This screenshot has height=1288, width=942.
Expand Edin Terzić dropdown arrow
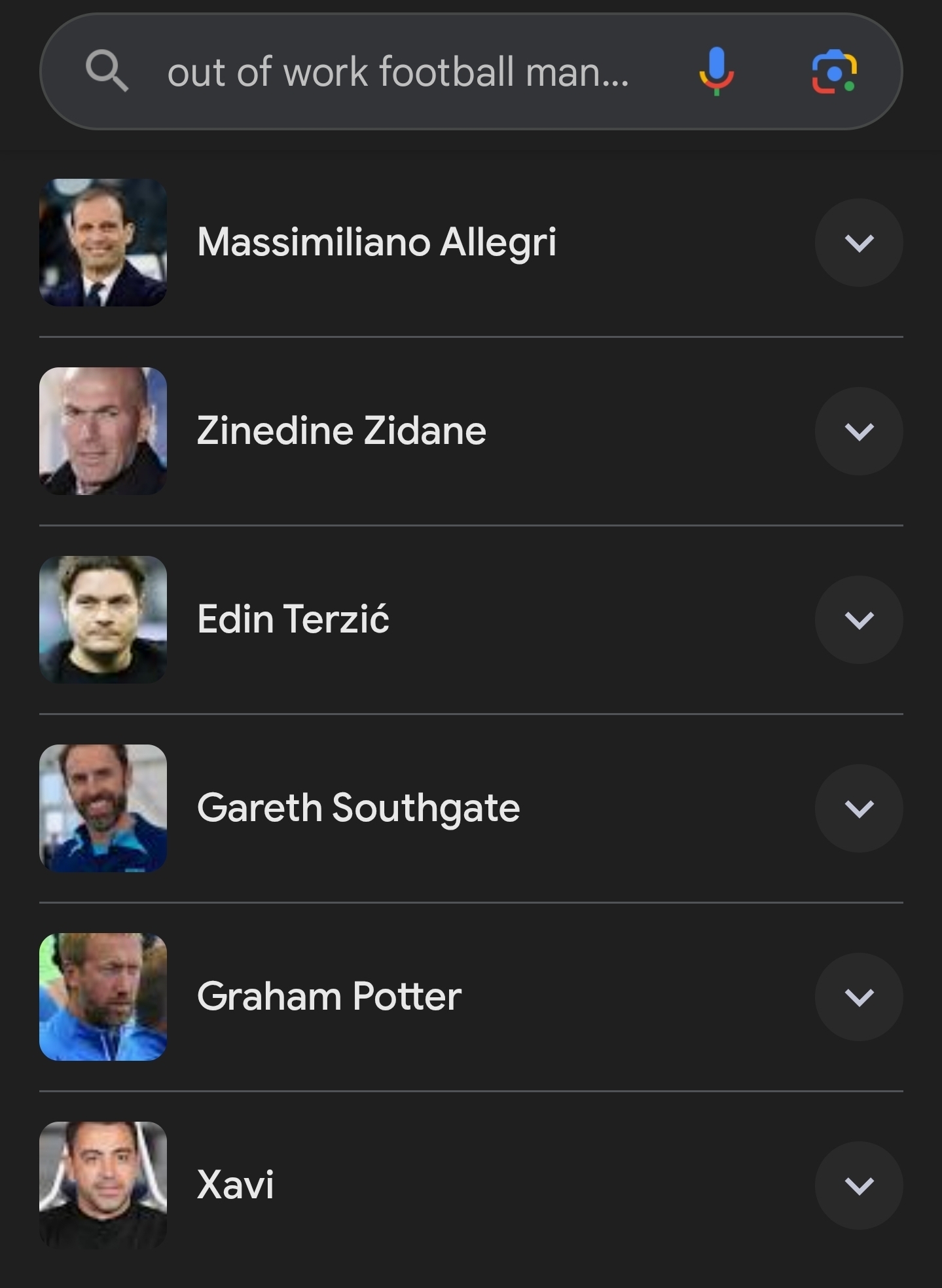pos(859,620)
